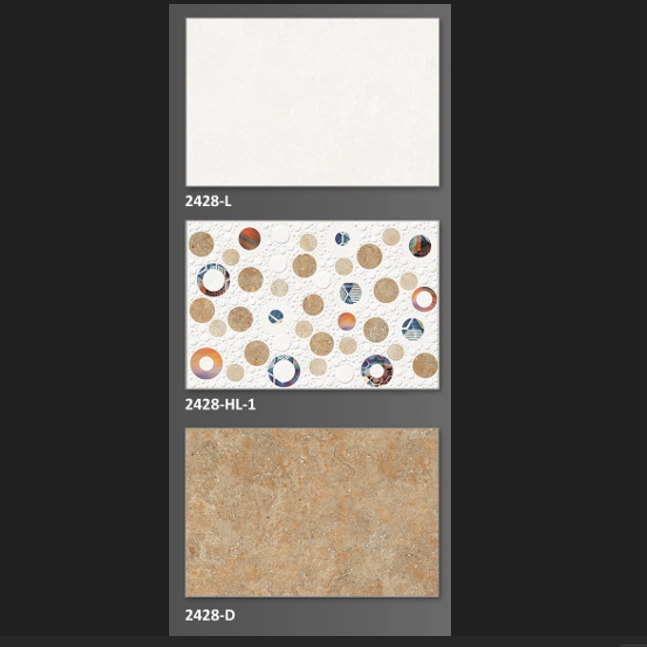The width and height of the screenshot is (647, 647).
Task: Click the small blue circle left of tile center
Action: click(x=275, y=316)
